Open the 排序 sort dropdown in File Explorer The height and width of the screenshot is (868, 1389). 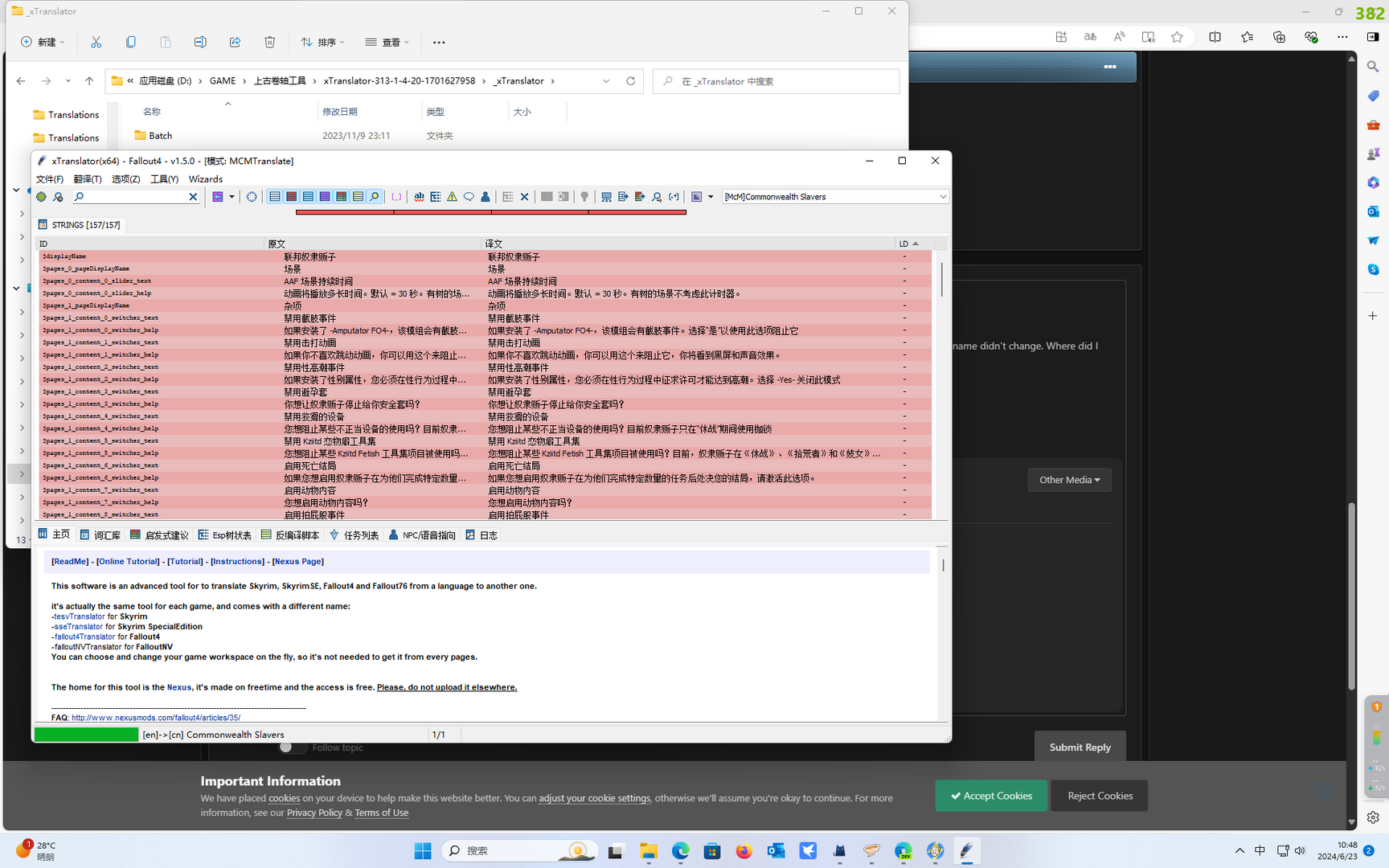(322, 42)
